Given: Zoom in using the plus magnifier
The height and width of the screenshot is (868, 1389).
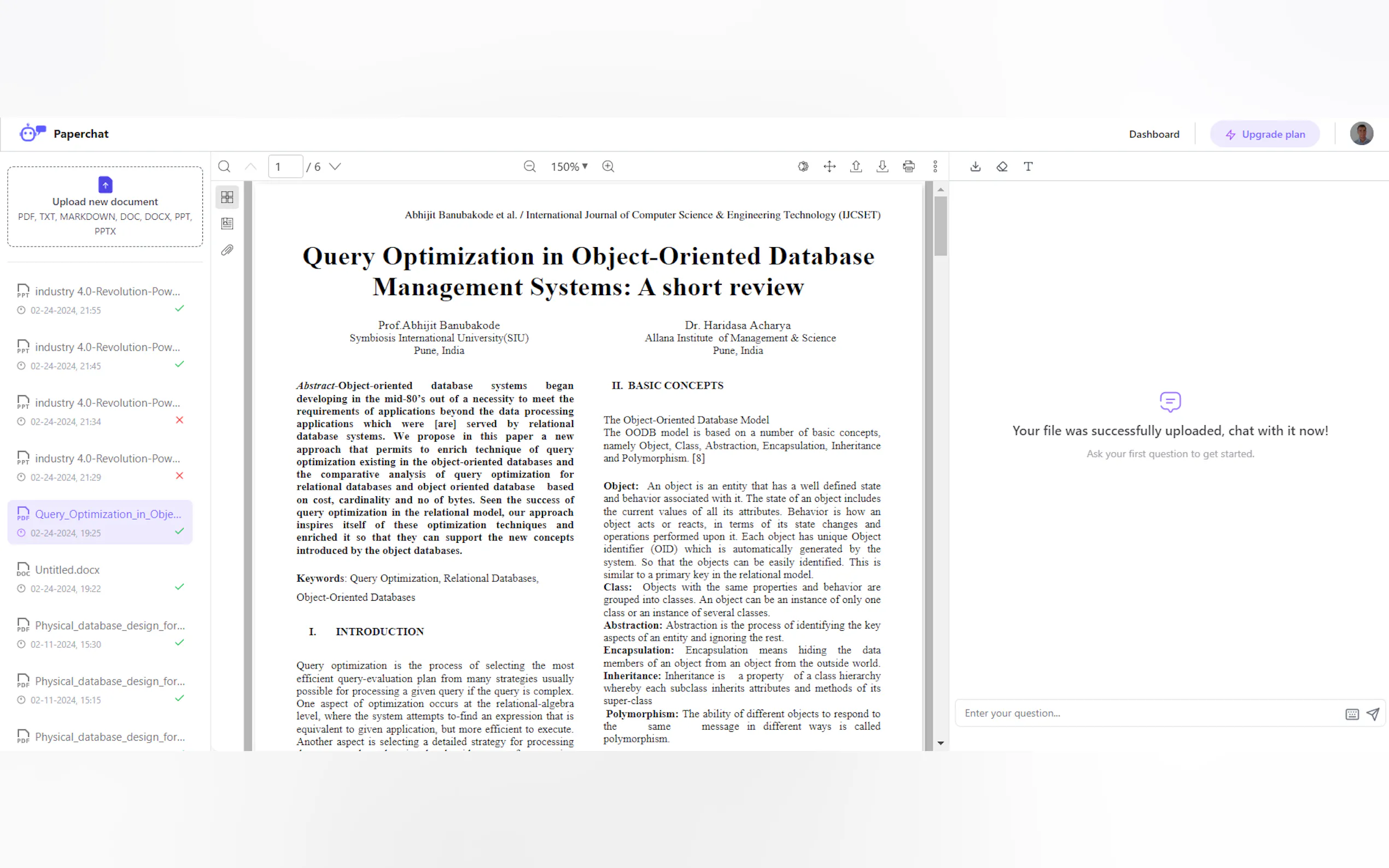Looking at the screenshot, I should tap(608, 167).
